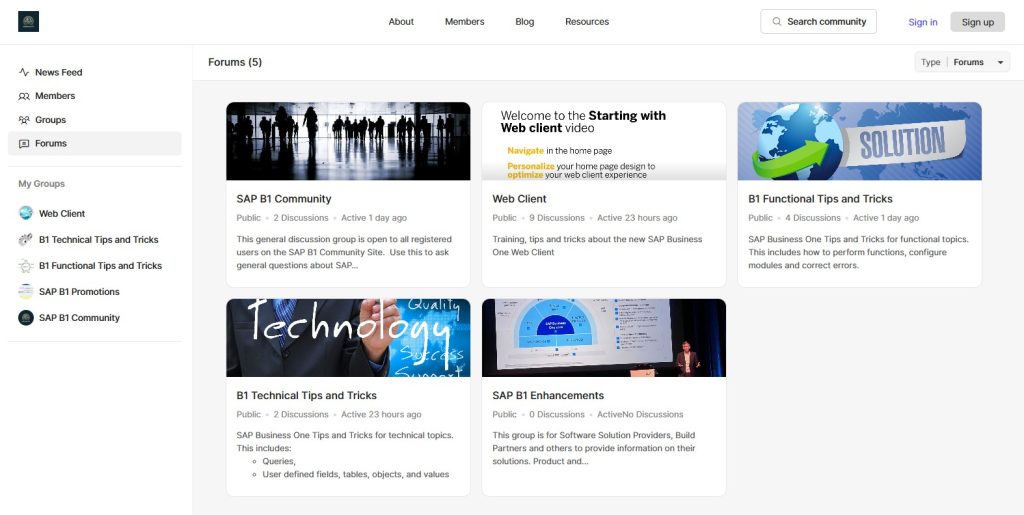Click into the Search community field
The height and width of the screenshot is (515, 1024).
click(x=818, y=22)
